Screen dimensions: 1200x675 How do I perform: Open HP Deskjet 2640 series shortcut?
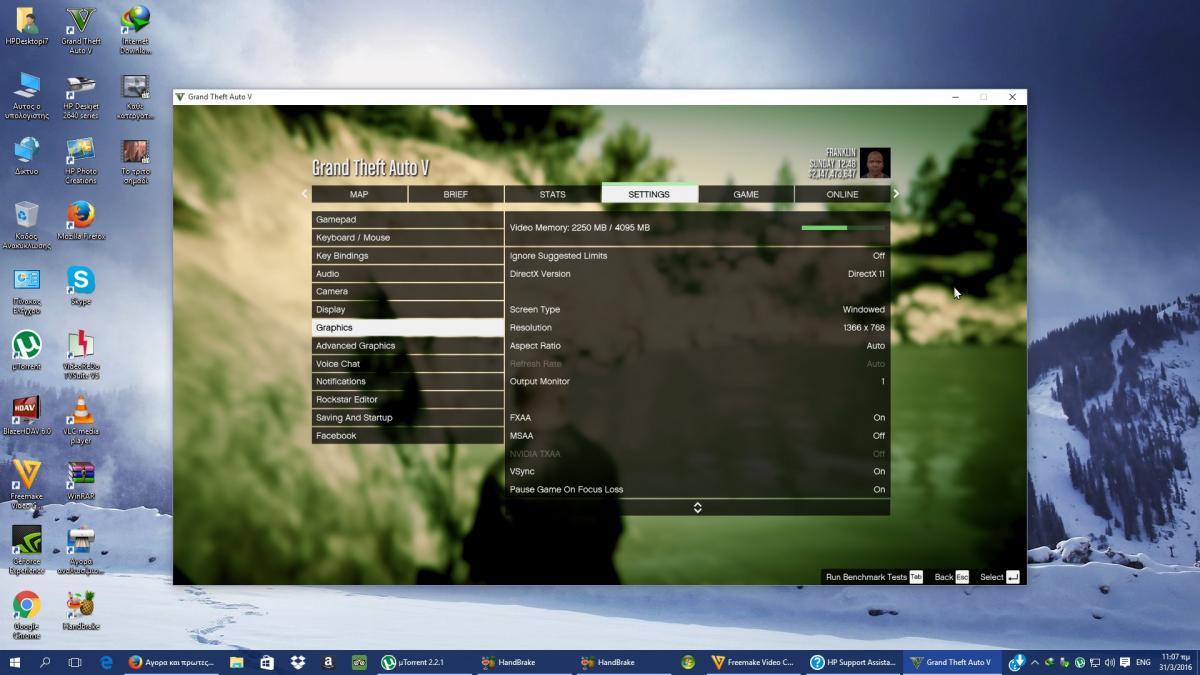(x=80, y=96)
